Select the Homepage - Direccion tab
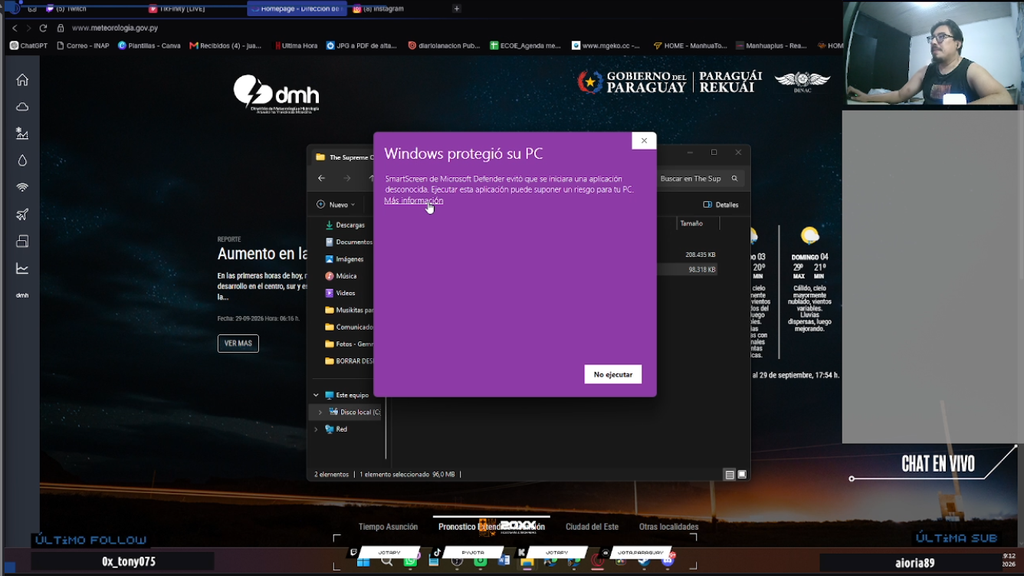 [x=297, y=8]
